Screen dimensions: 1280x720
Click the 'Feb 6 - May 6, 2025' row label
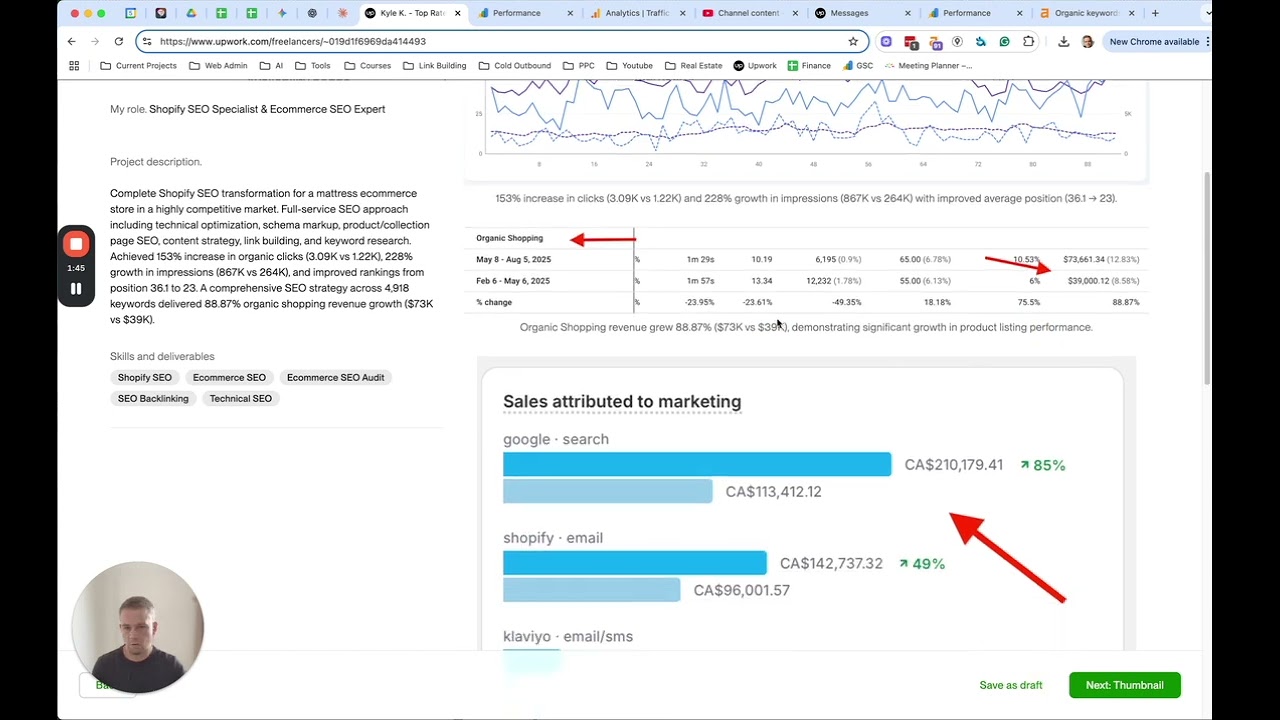point(513,281)
